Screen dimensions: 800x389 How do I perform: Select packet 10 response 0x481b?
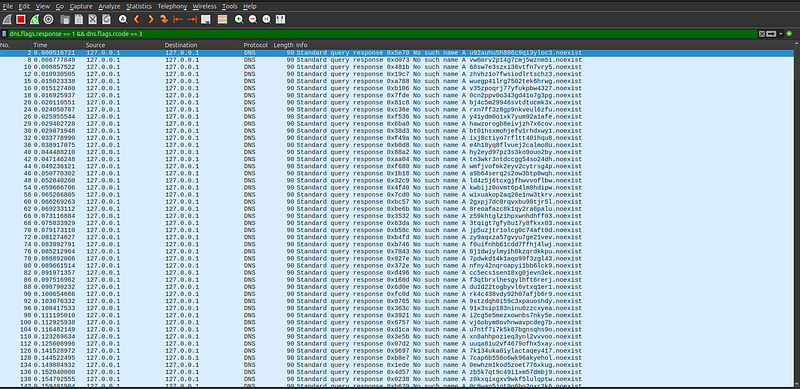396,67
